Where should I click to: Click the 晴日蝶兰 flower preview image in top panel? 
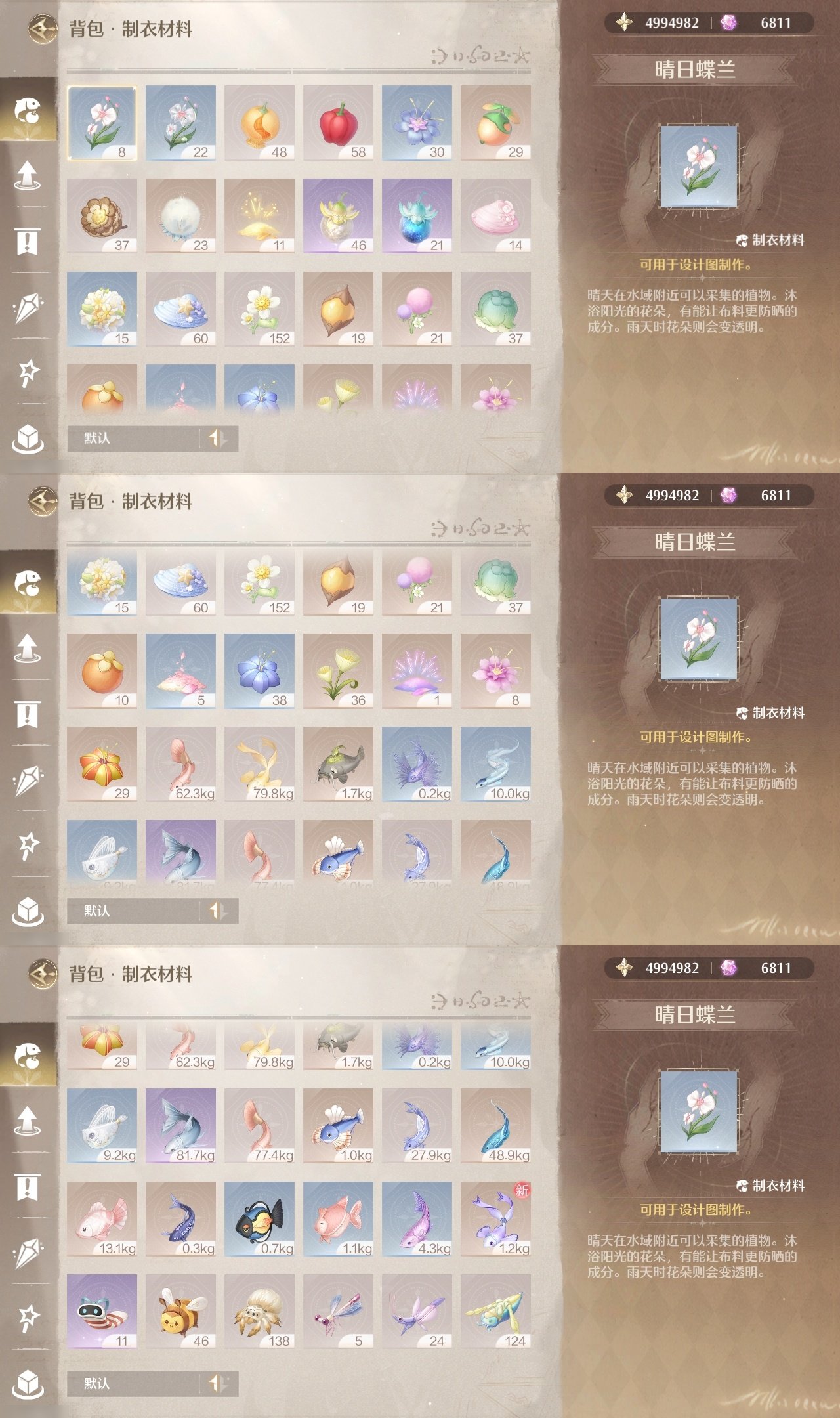click(x=698, y=166)
